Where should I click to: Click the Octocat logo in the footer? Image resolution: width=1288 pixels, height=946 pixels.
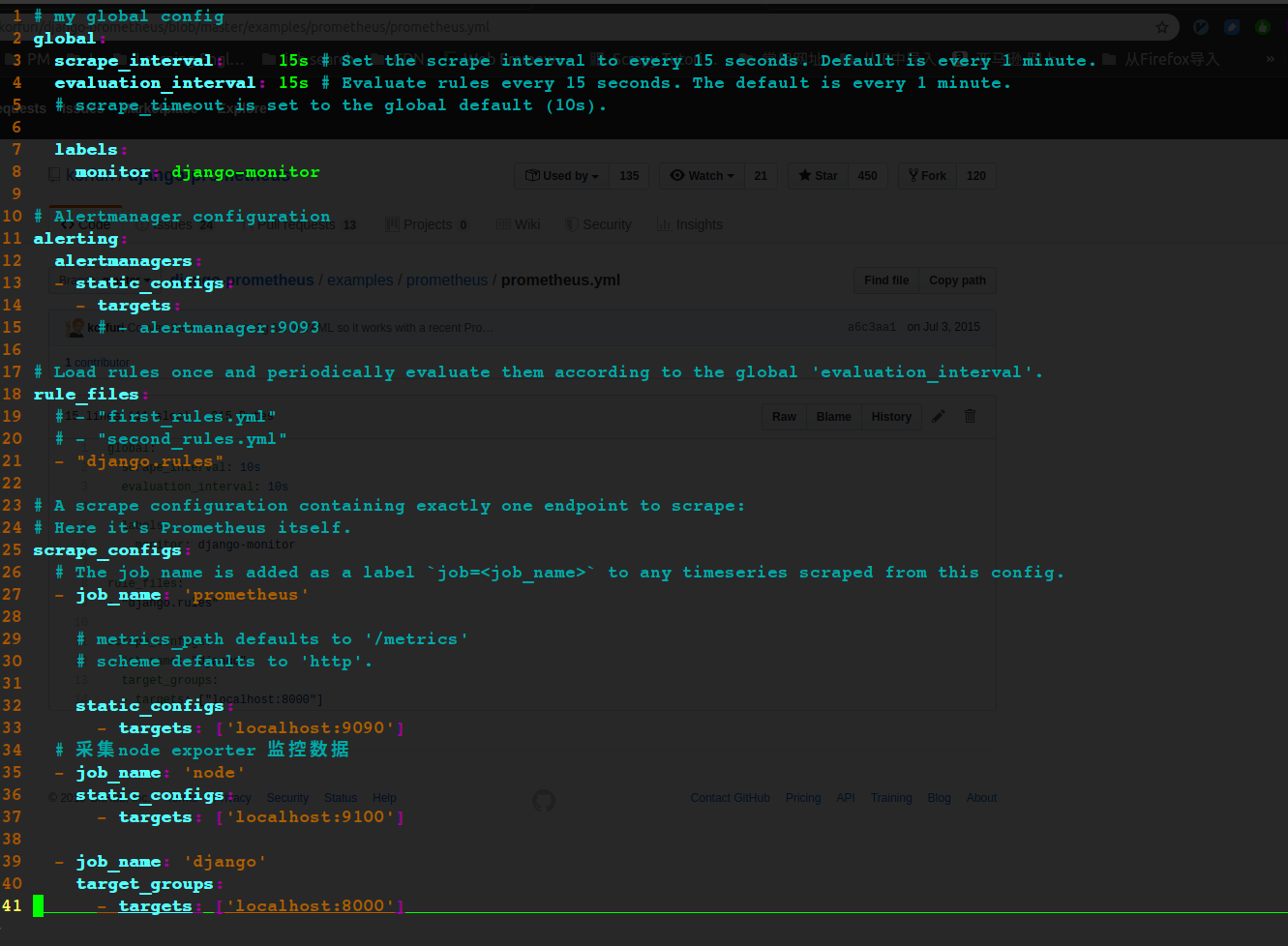(543, 801)
